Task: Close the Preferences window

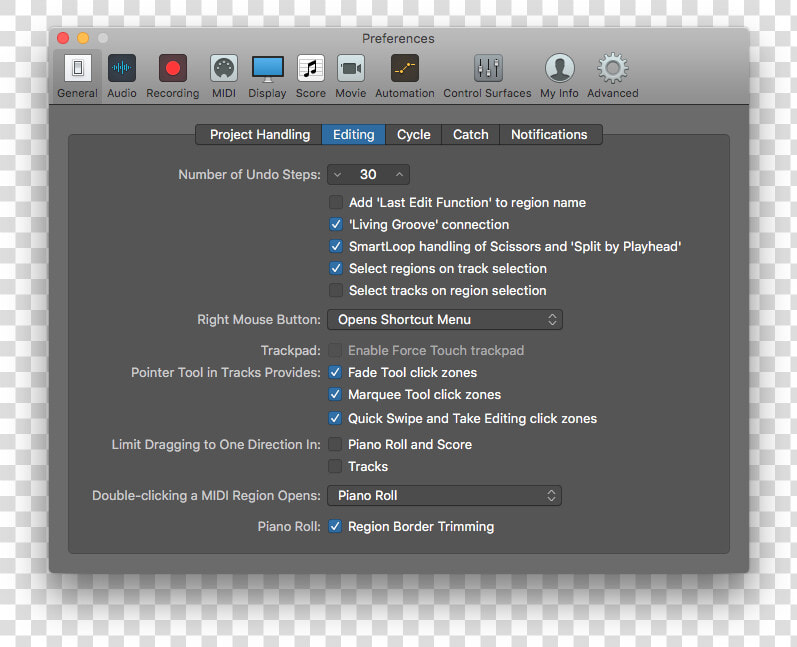Action: tap(63, 38)
